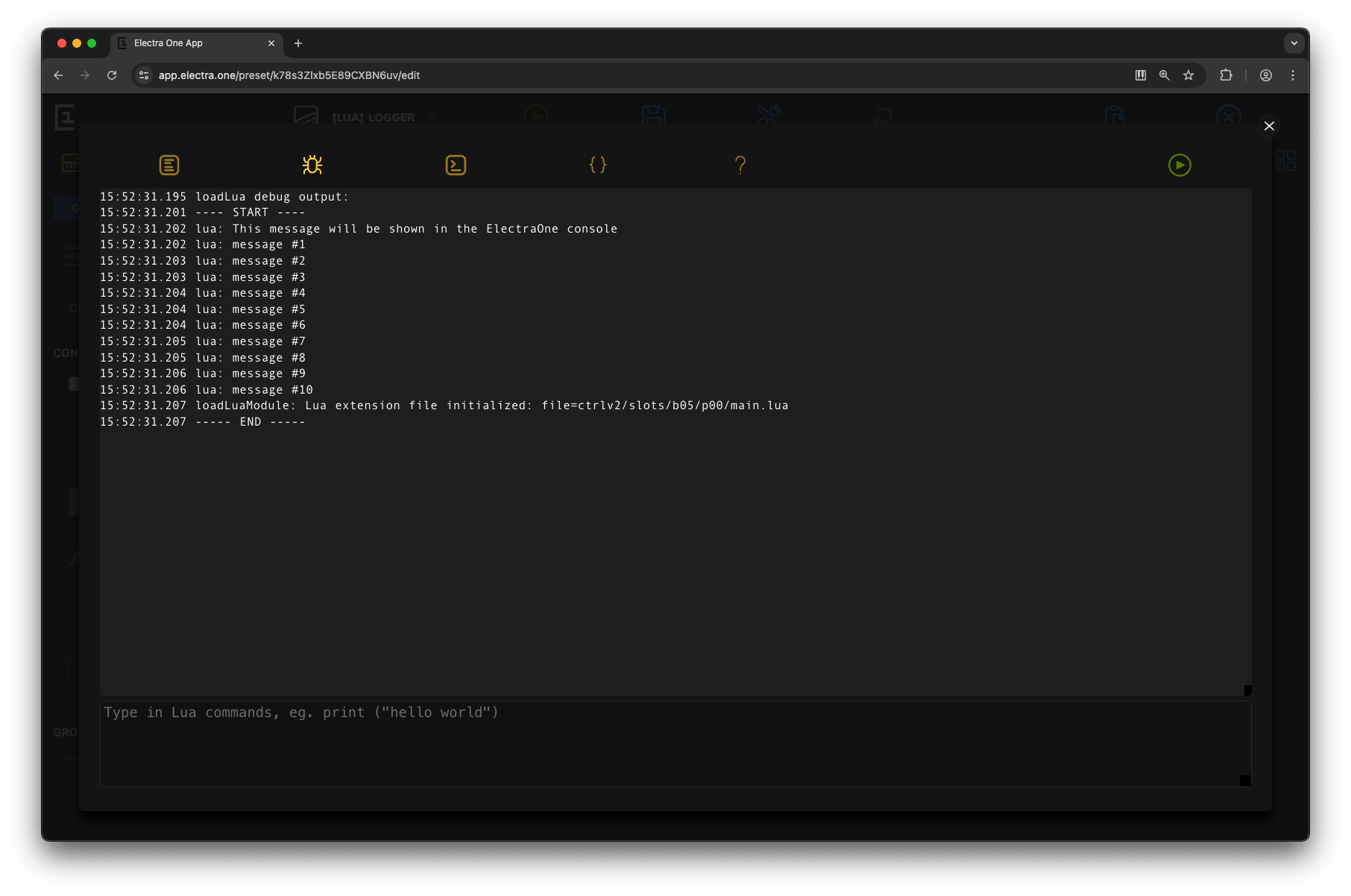
Task: Select the bug debug icon
Action: point(312,165)
